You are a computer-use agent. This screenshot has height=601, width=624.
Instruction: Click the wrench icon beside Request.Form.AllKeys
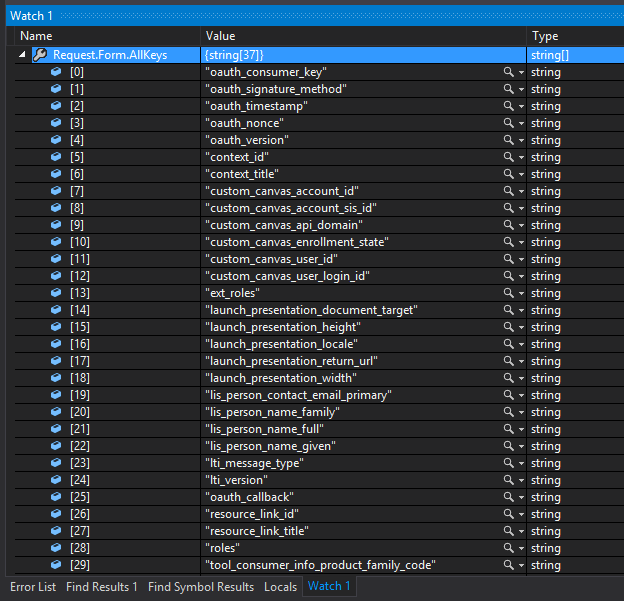click(x=40, y=55)
